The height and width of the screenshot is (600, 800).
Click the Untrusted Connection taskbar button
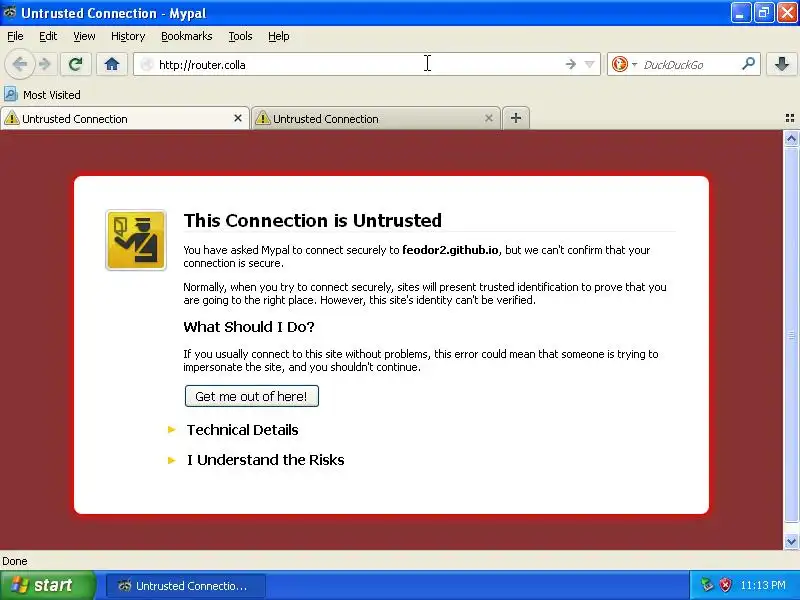tap(186, 586)
